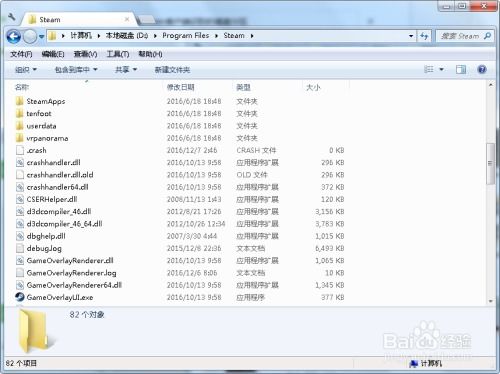Expand the arrow after Steam in path
This screenshot has height=374, width=500.
(x=252, y=36)
